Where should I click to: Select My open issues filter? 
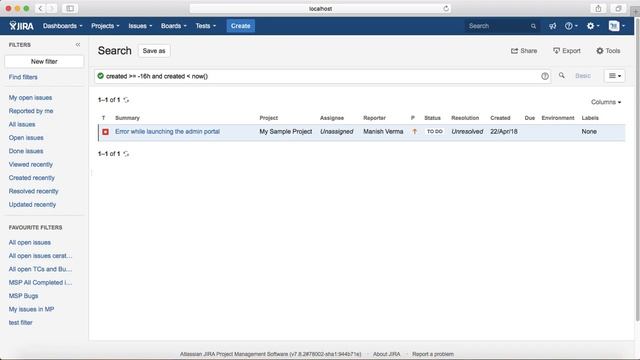click(30, 98)
